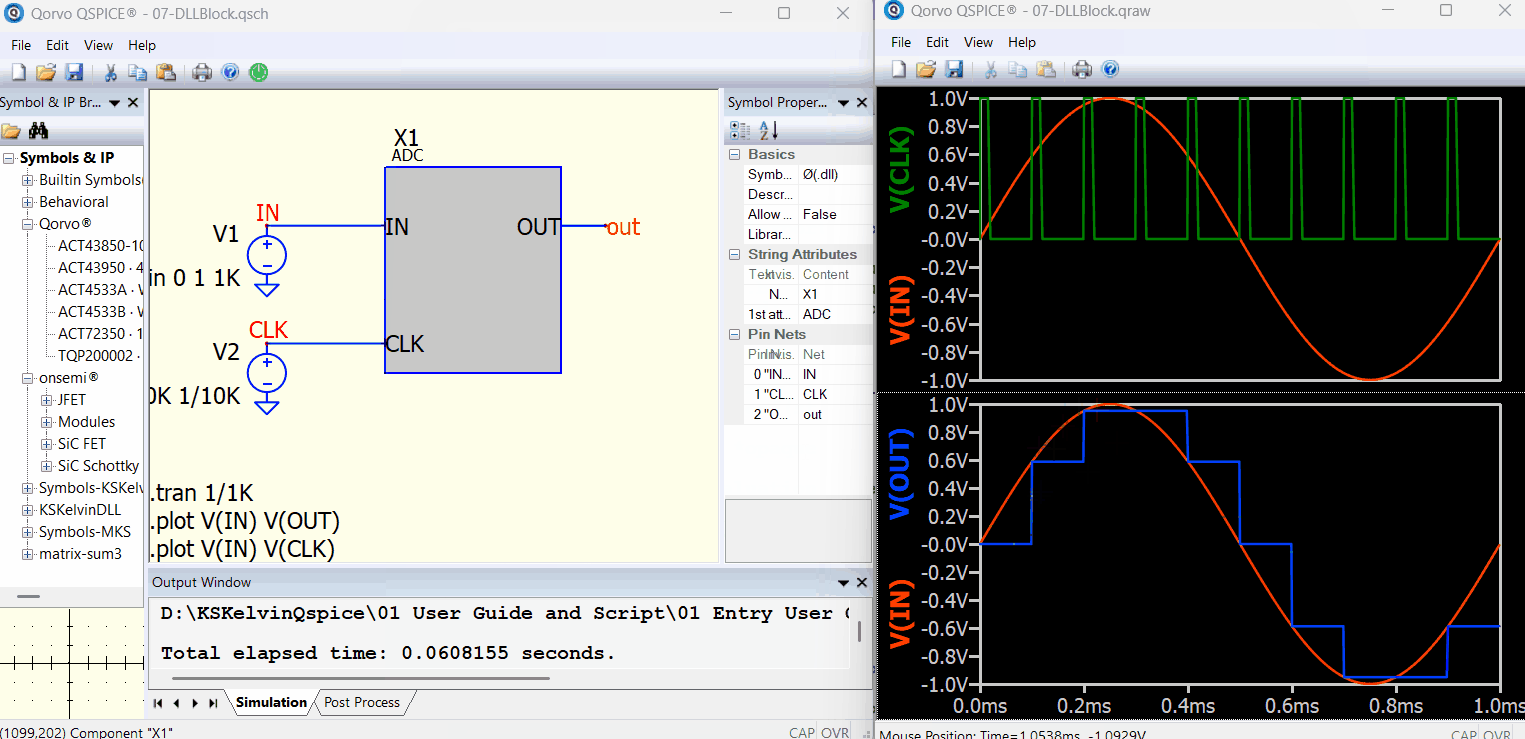Sort properties alphabetically with A-Z icon
Screen dimensions: 1525x739
tap(768, 130)
